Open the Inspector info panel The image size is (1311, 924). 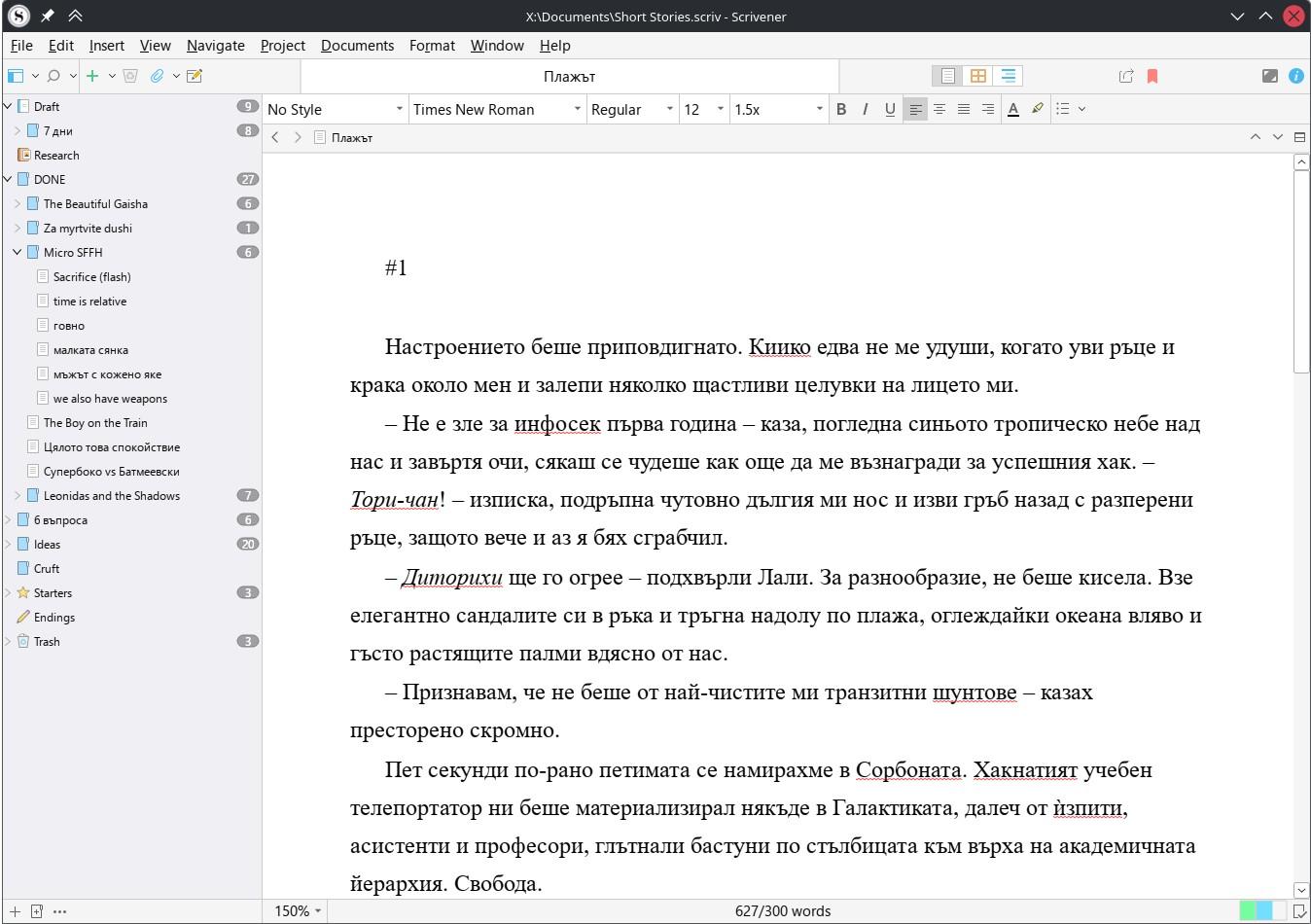pyautogui.click(x=1295, y=76)
